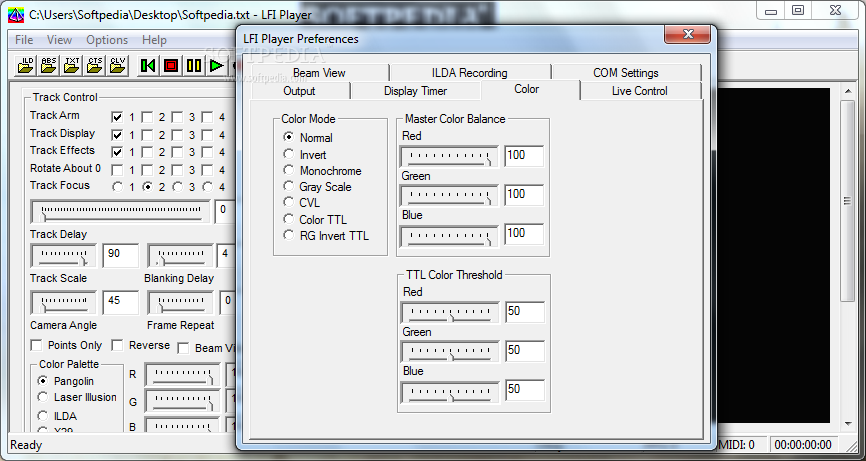Close the LFI Player Preferences dialog
The height and width of the screenshot is (461, 866).
tap(688, 34)
